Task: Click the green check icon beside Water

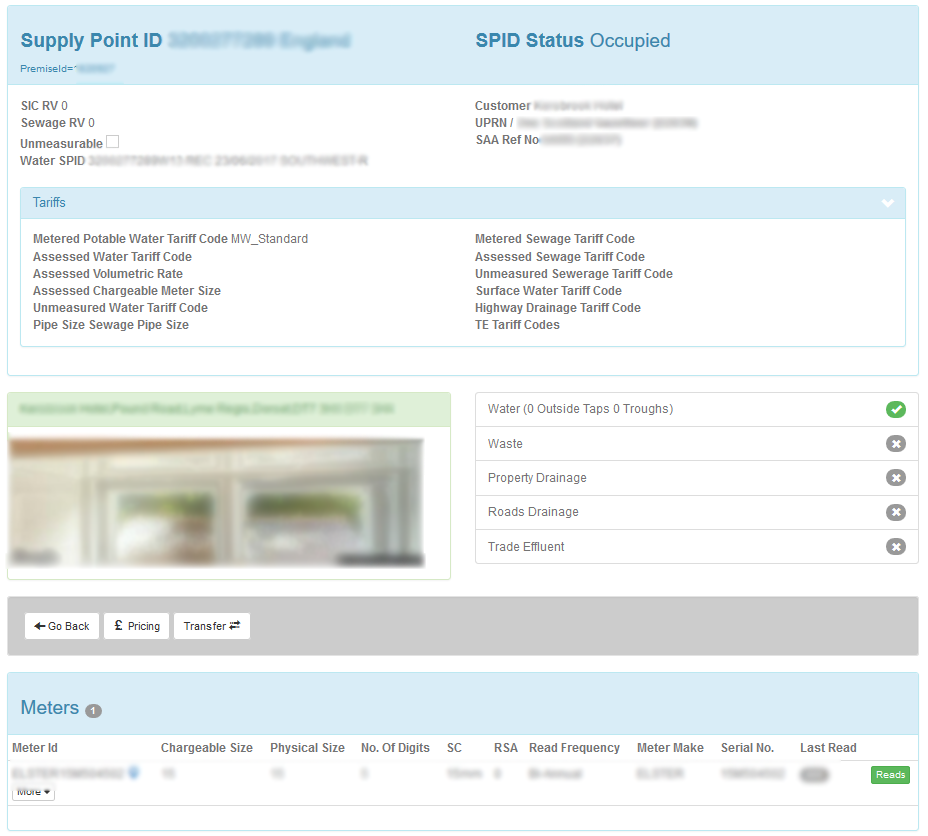Action: (895, 409)
